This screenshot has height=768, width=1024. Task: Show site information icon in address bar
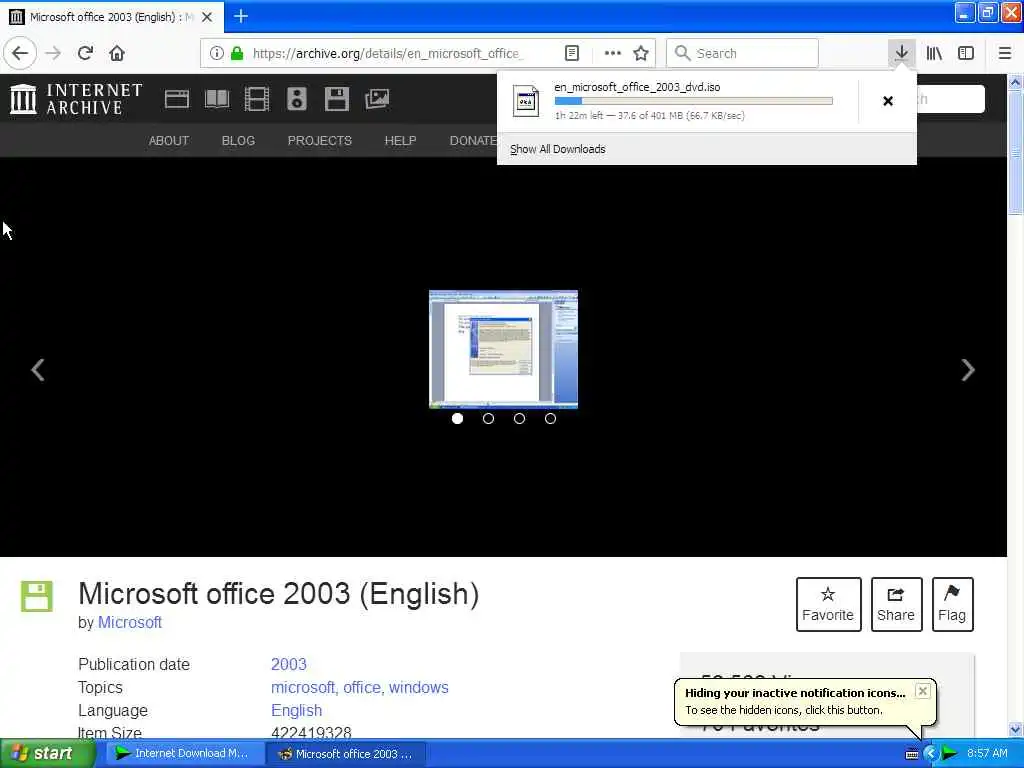[217, 54]
